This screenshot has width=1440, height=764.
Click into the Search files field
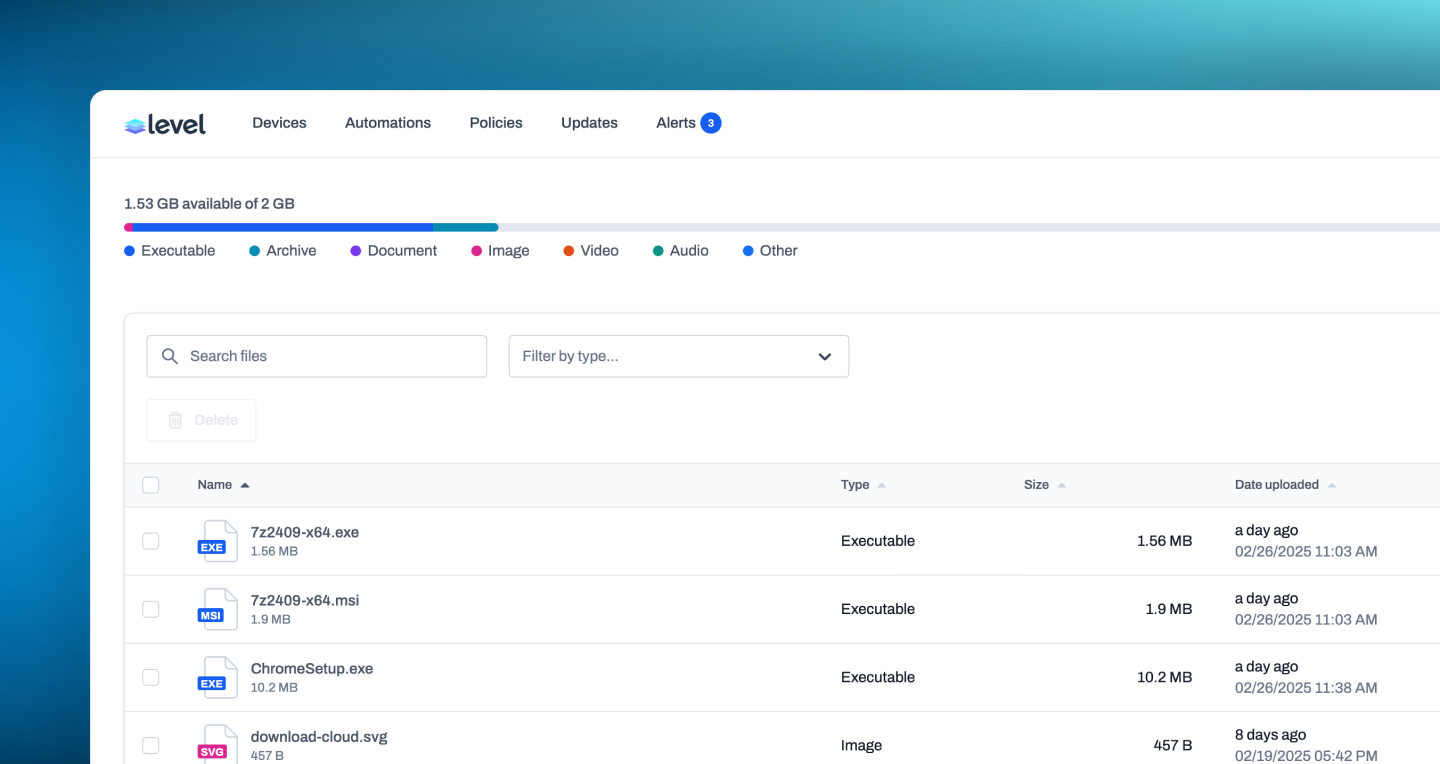tap(317, 356)
